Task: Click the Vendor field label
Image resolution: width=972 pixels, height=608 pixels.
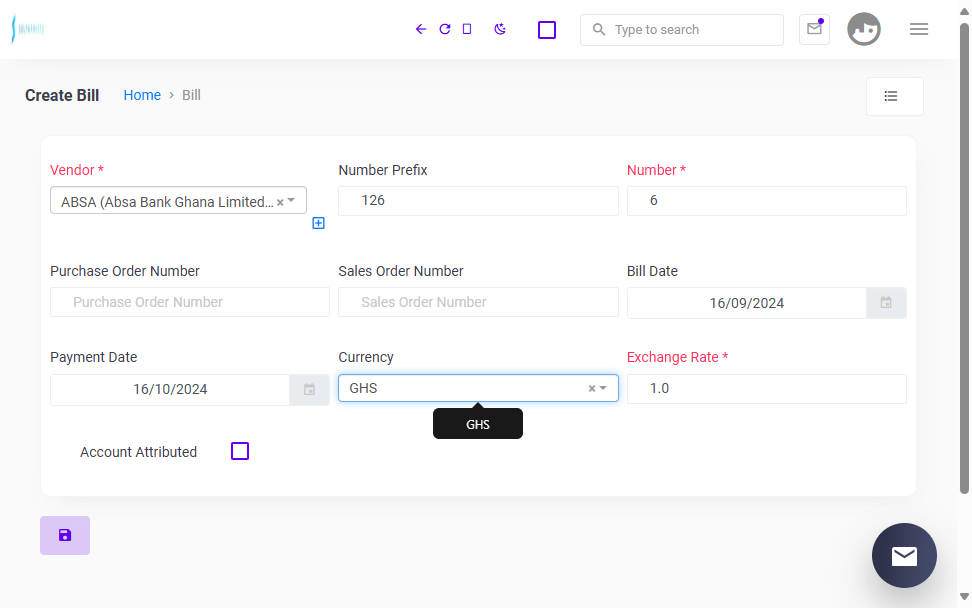Action: [x=77, y=170]
